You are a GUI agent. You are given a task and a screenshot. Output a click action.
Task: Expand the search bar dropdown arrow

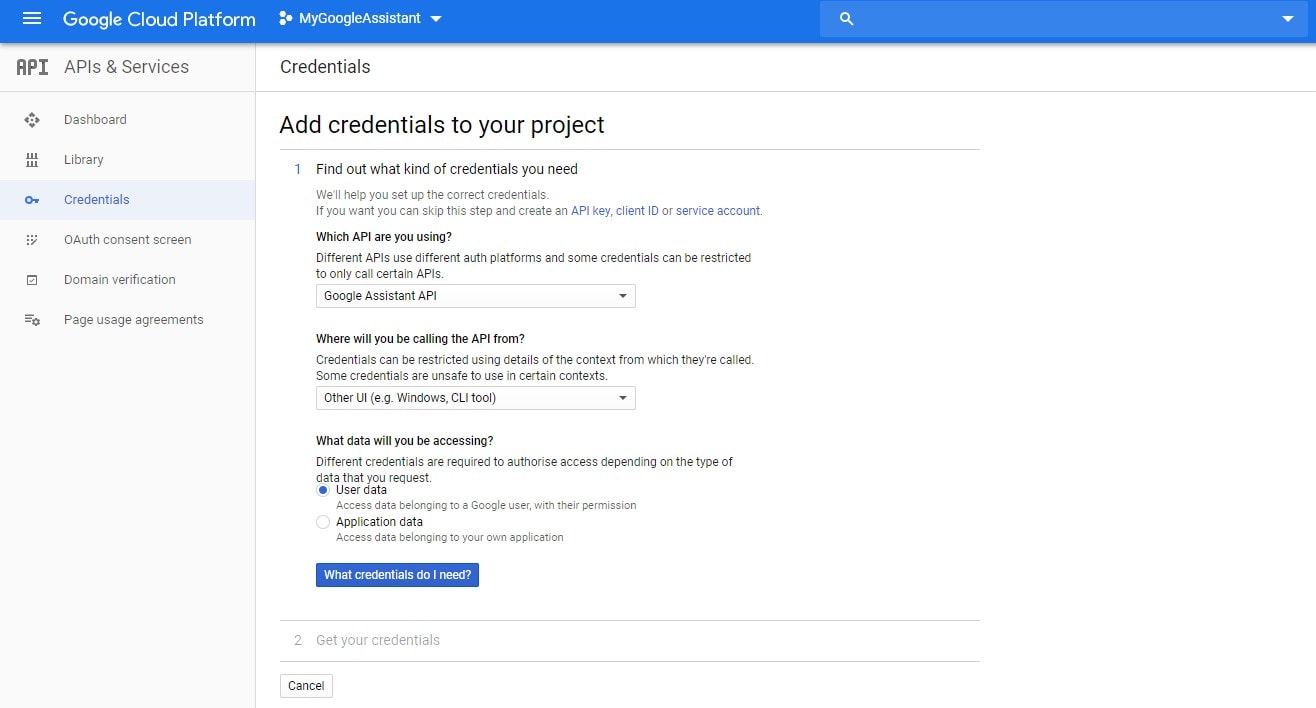(1288, 19)
